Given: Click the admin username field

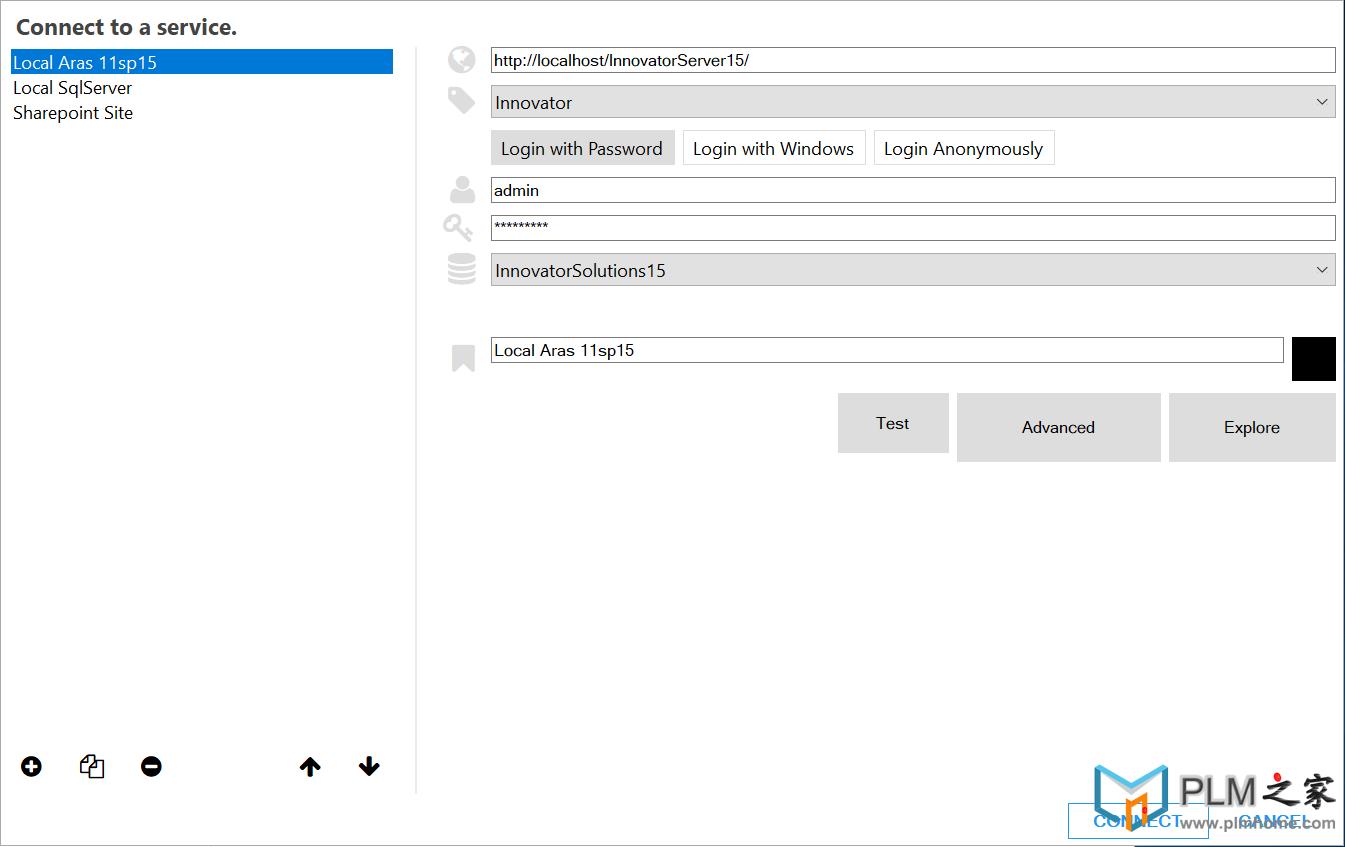Looking at the screenshot, I should pyautogui.click(x=913, y=190).
